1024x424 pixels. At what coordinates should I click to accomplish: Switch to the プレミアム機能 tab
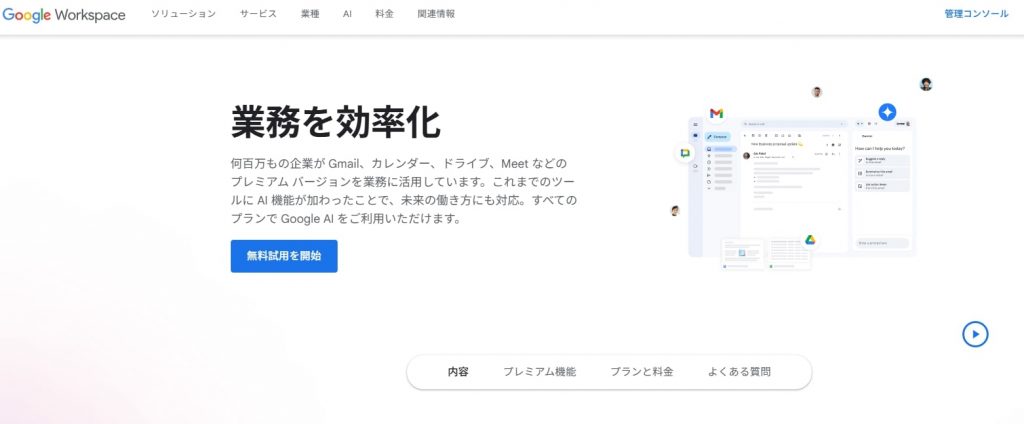[x=539, y=372]
